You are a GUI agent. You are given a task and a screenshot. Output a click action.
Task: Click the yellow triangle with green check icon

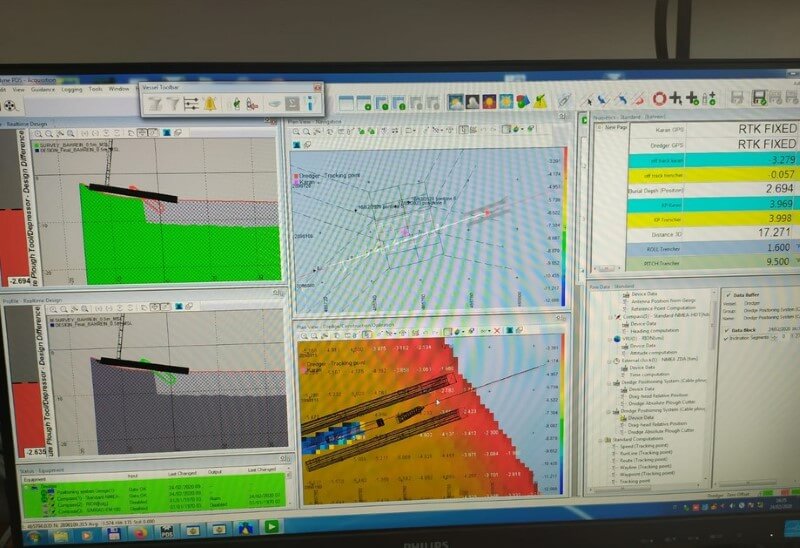click(540, 102)
